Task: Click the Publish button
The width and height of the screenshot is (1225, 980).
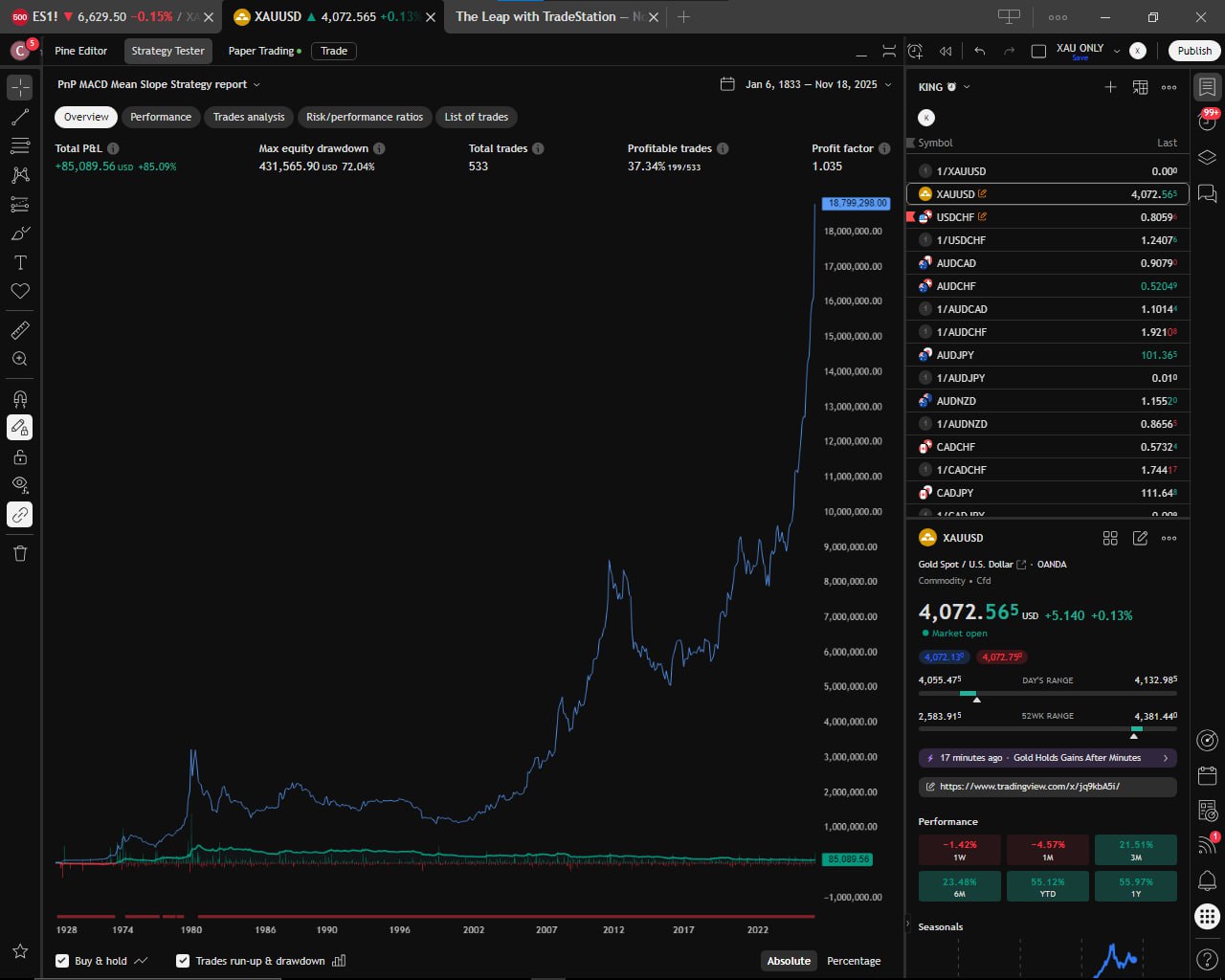Action: (x=1194, y=51)
